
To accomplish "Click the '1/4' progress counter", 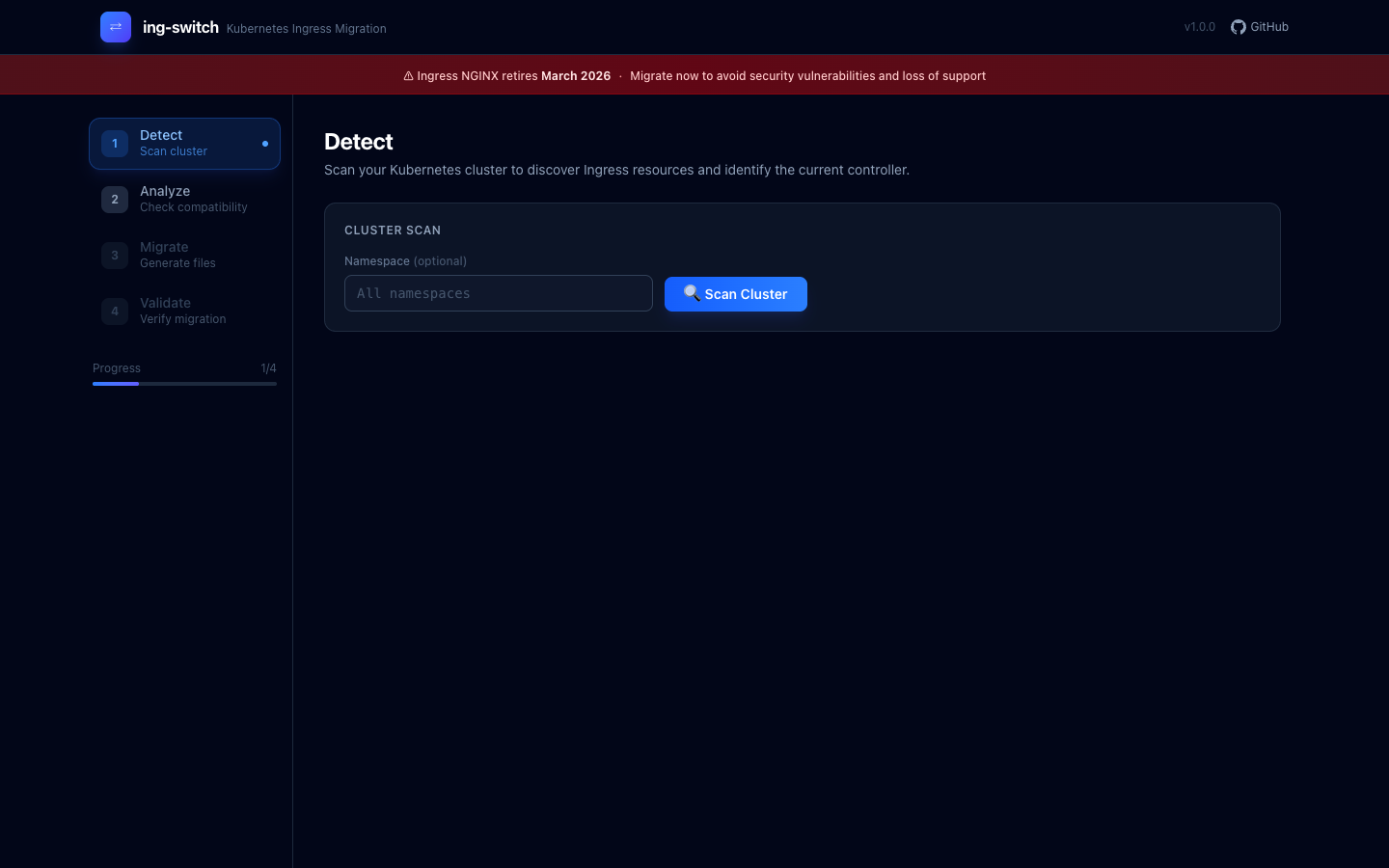I will point(268,368).
